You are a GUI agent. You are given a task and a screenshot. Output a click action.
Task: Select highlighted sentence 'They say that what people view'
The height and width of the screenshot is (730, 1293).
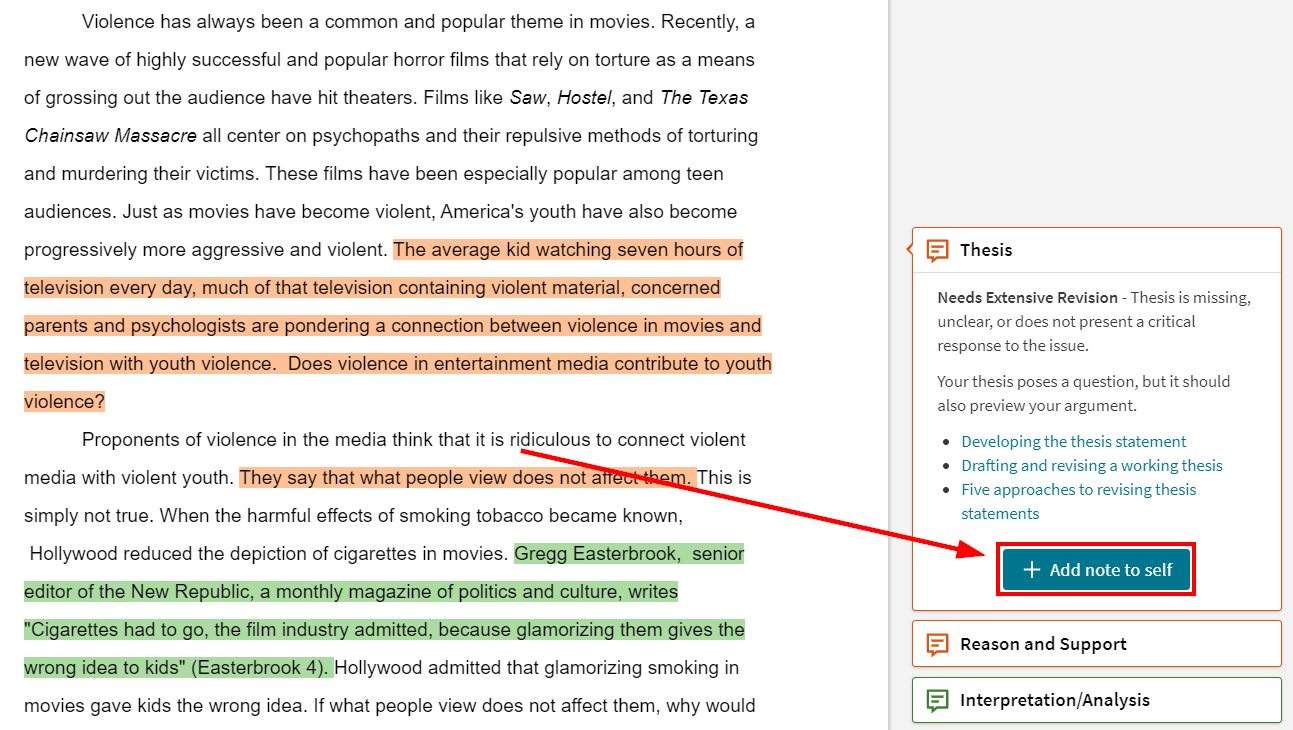coord(465,478)
